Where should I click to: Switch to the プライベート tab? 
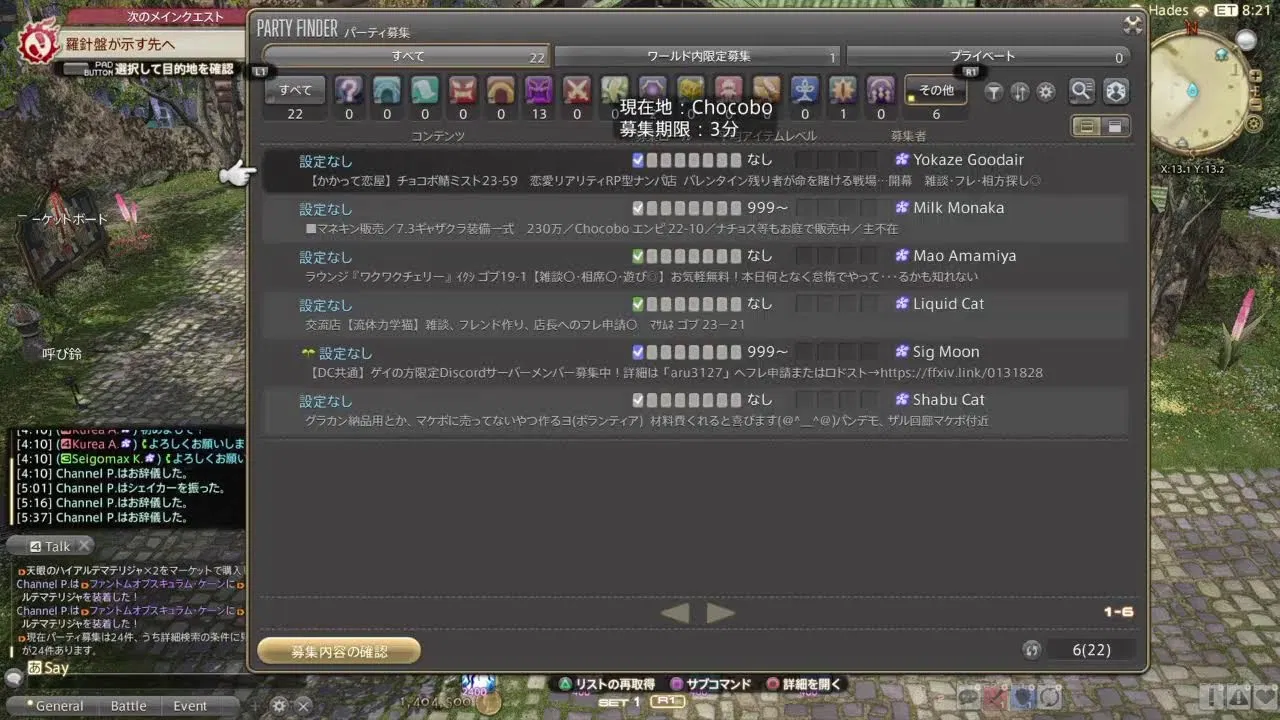coord(988,57)
